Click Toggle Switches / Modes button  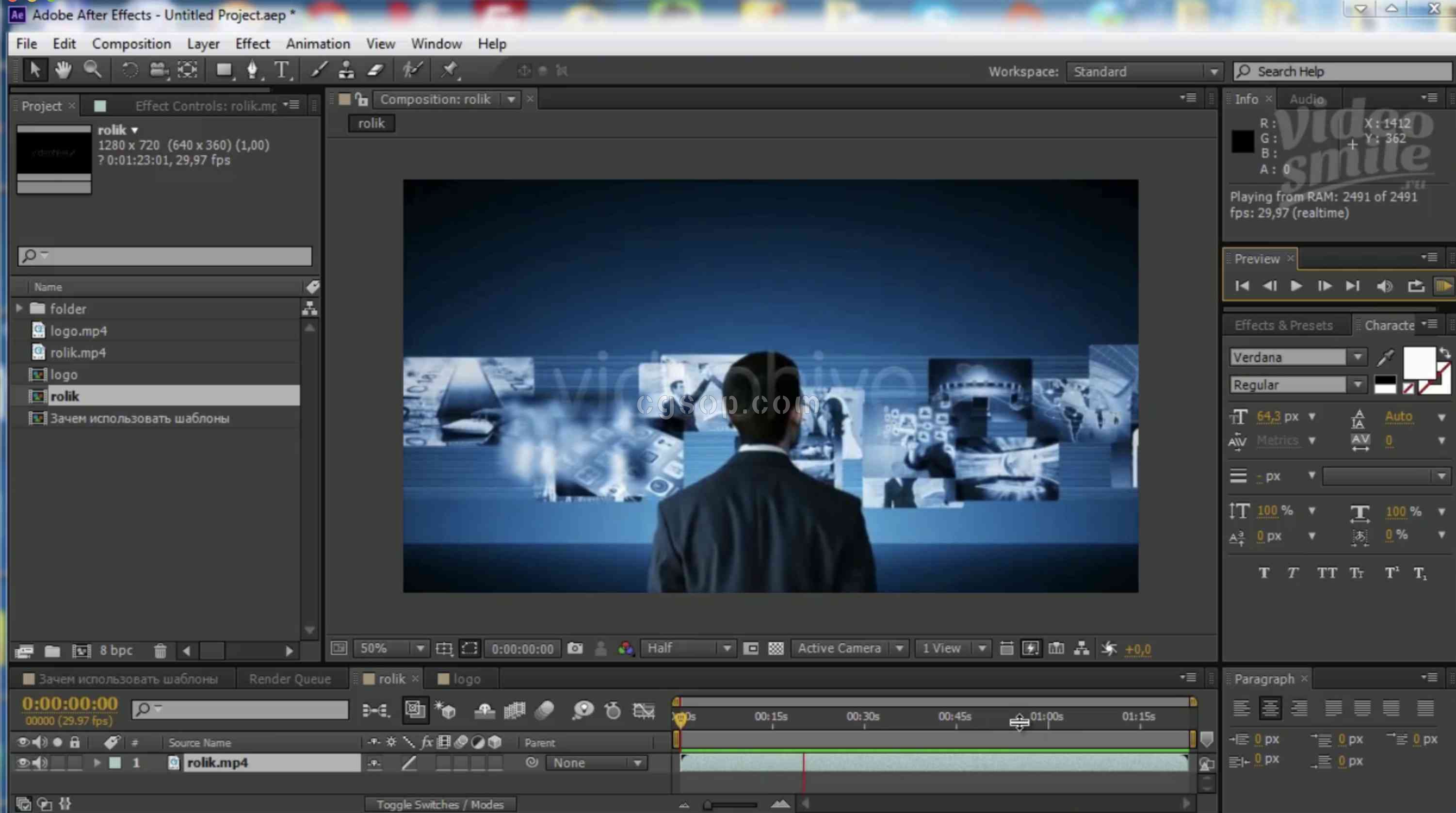coord(440,804)
